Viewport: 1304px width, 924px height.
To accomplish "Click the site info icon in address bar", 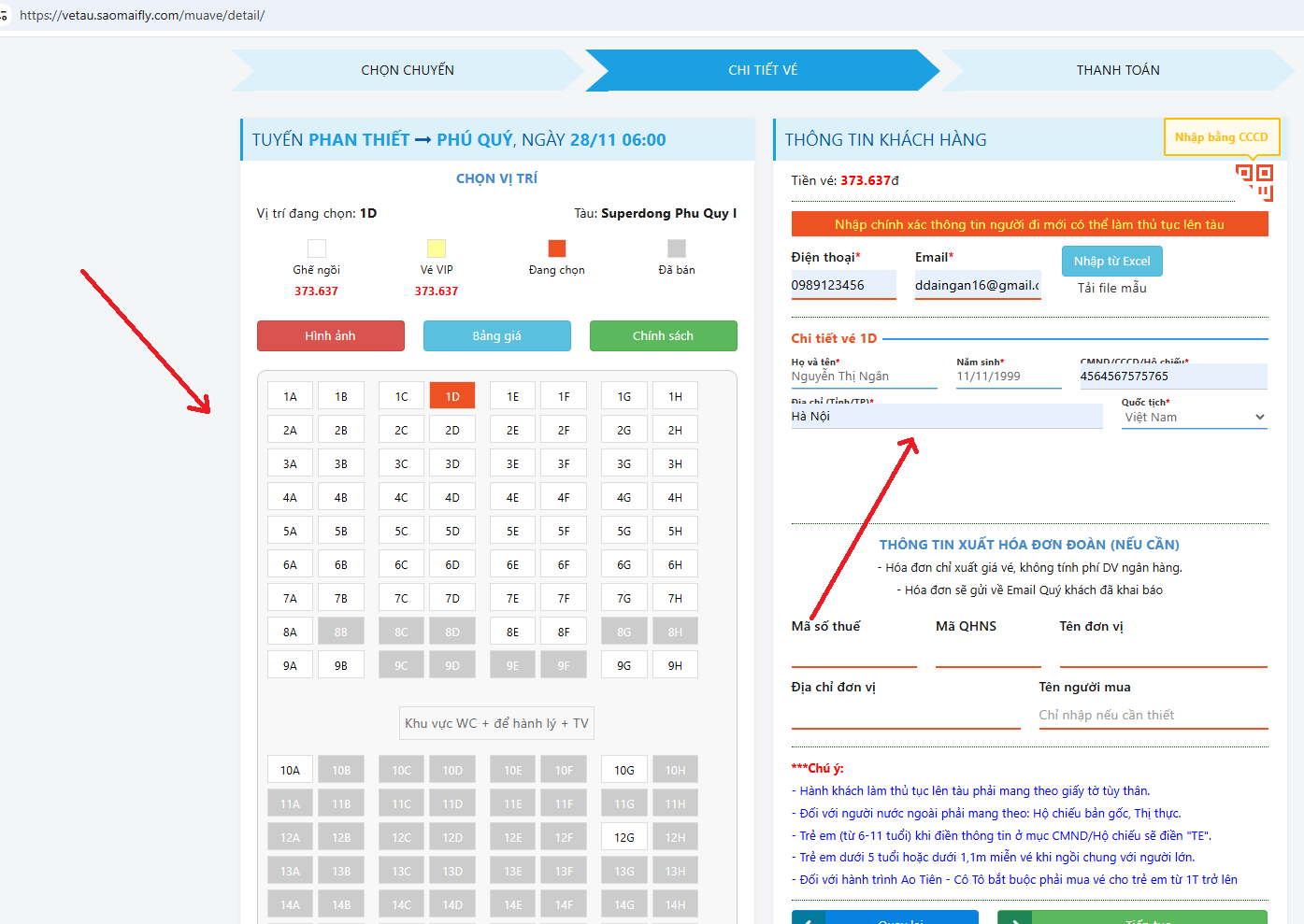I will coord(5,16).
